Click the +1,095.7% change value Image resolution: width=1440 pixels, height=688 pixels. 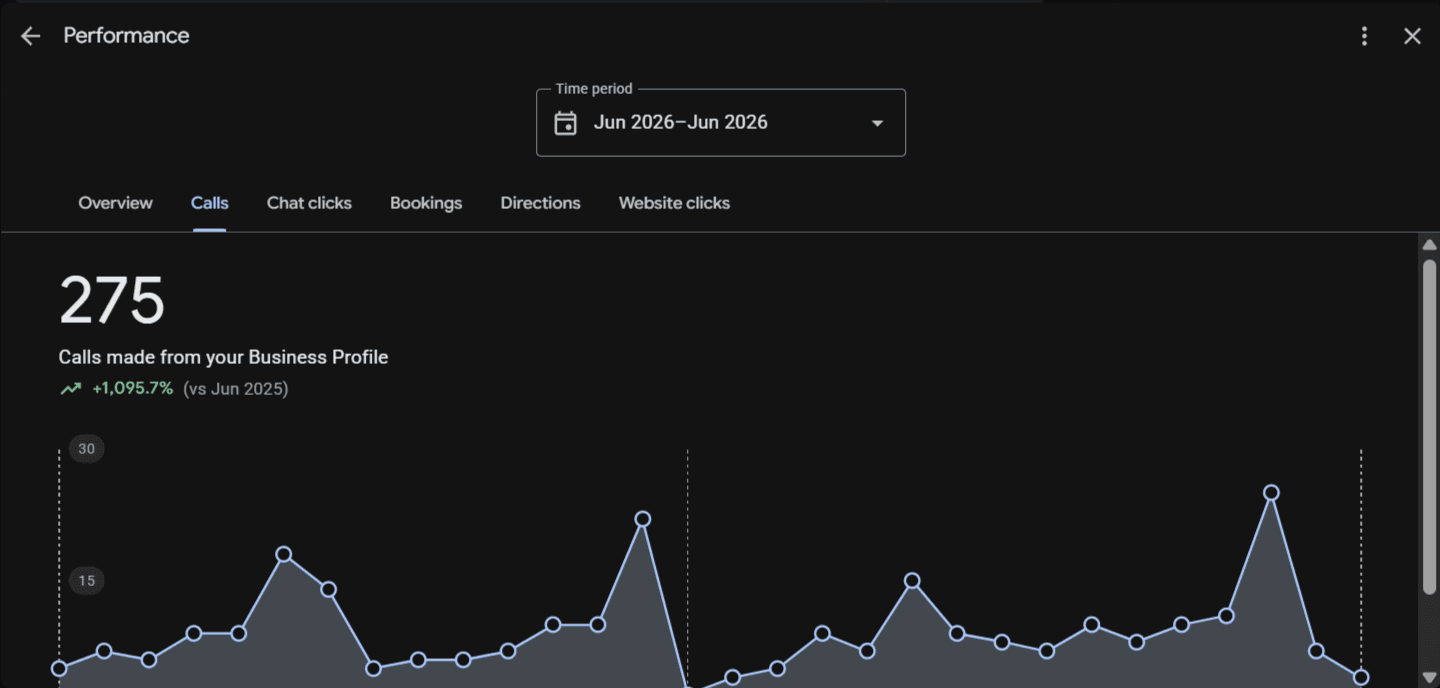point(132,388)
